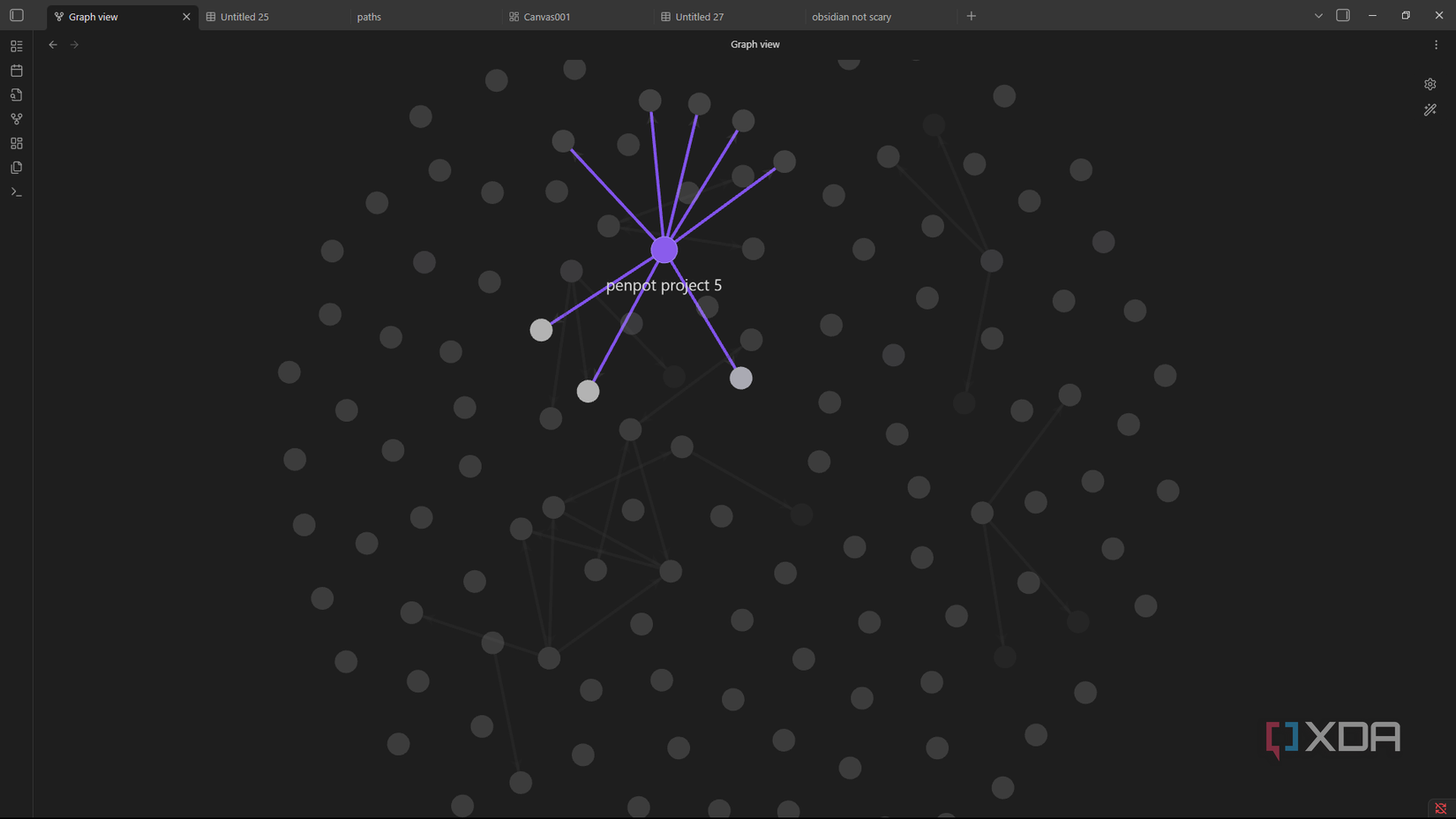Select the graph view ribbon icon

click(x=16, y=118)
